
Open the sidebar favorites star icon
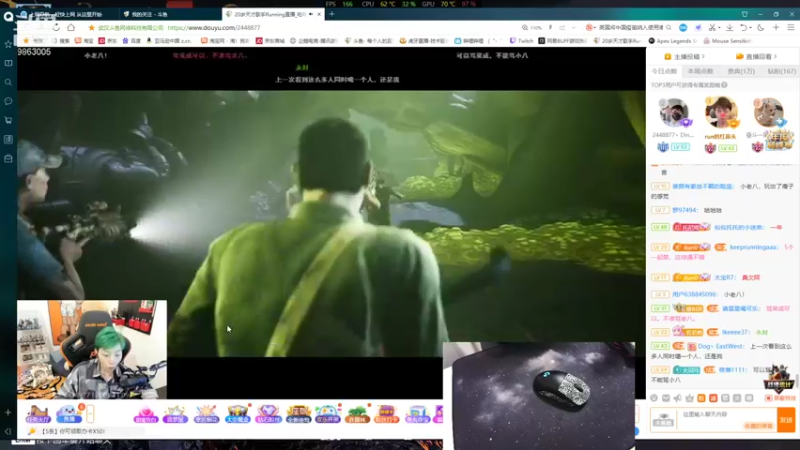pos(8,44)
